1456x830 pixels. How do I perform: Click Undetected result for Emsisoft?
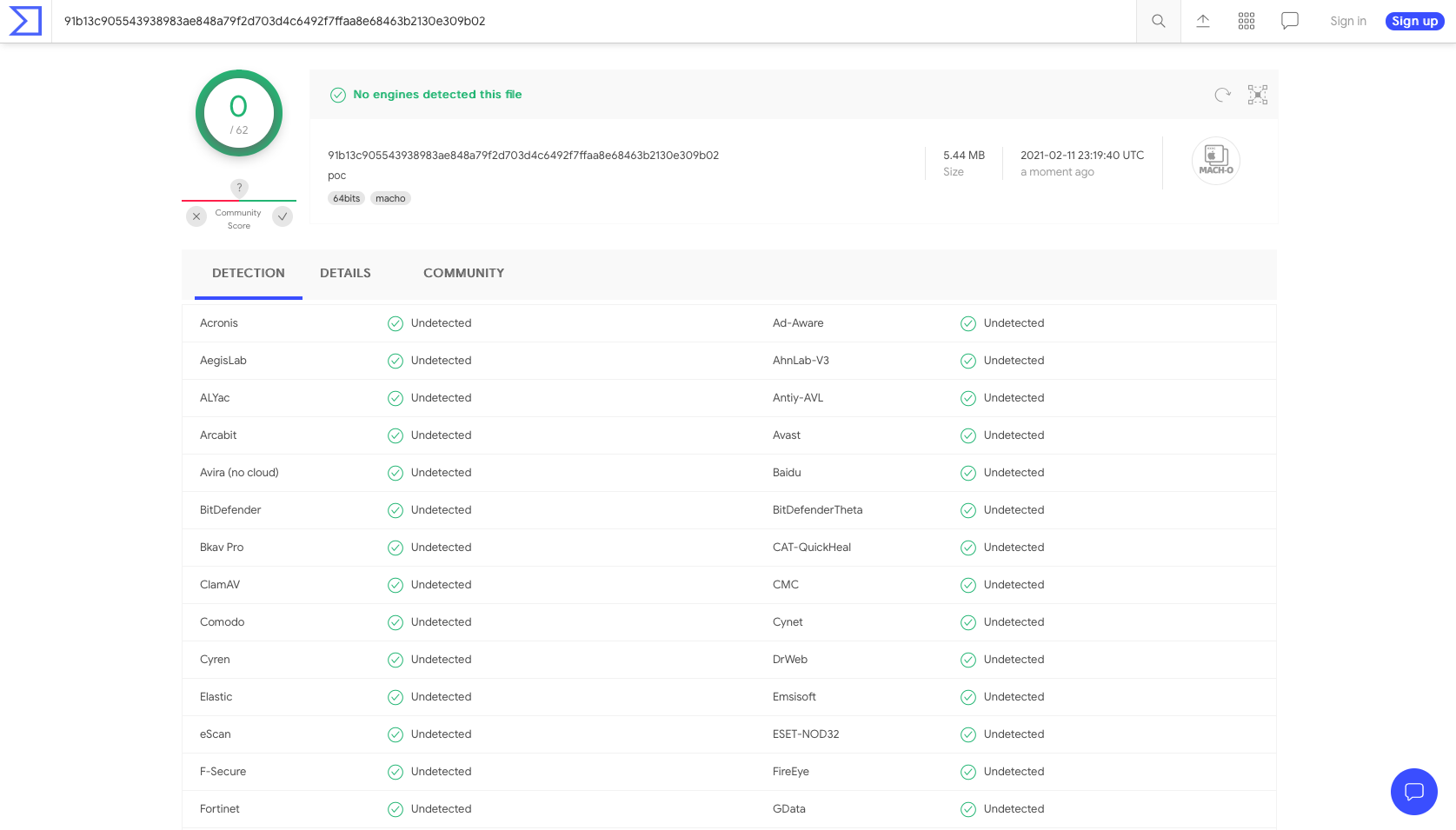point(1014,697)
